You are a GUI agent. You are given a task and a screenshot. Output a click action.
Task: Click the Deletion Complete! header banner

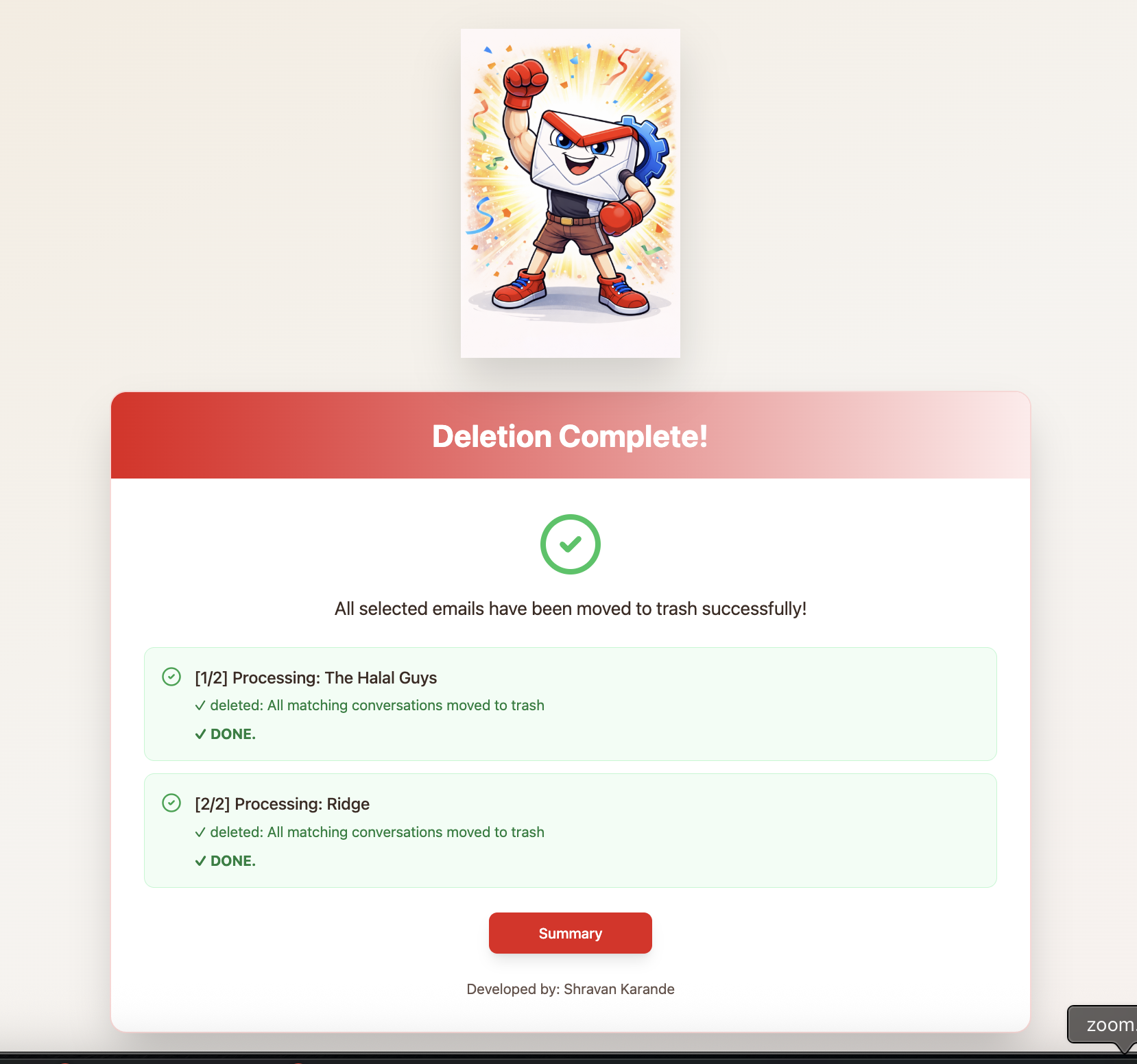(x=571, y=436)
